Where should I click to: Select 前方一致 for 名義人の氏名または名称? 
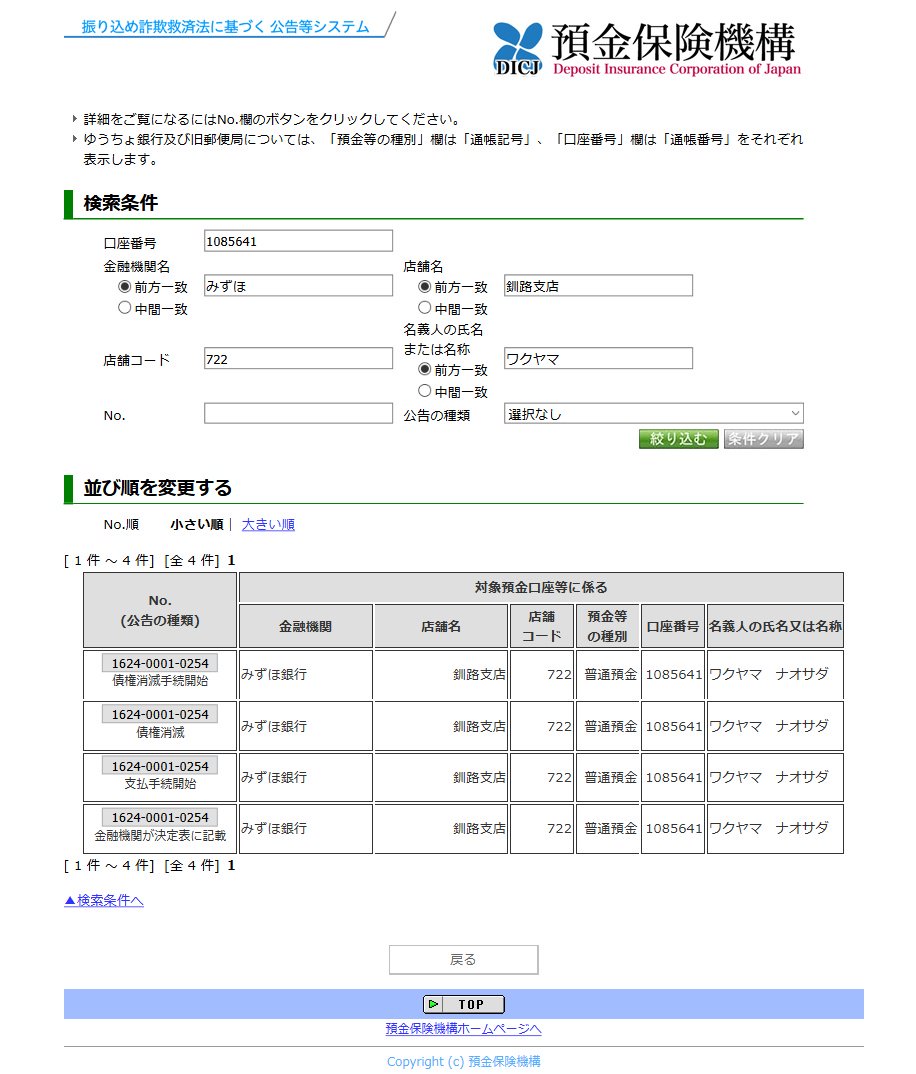pos(424,369)
